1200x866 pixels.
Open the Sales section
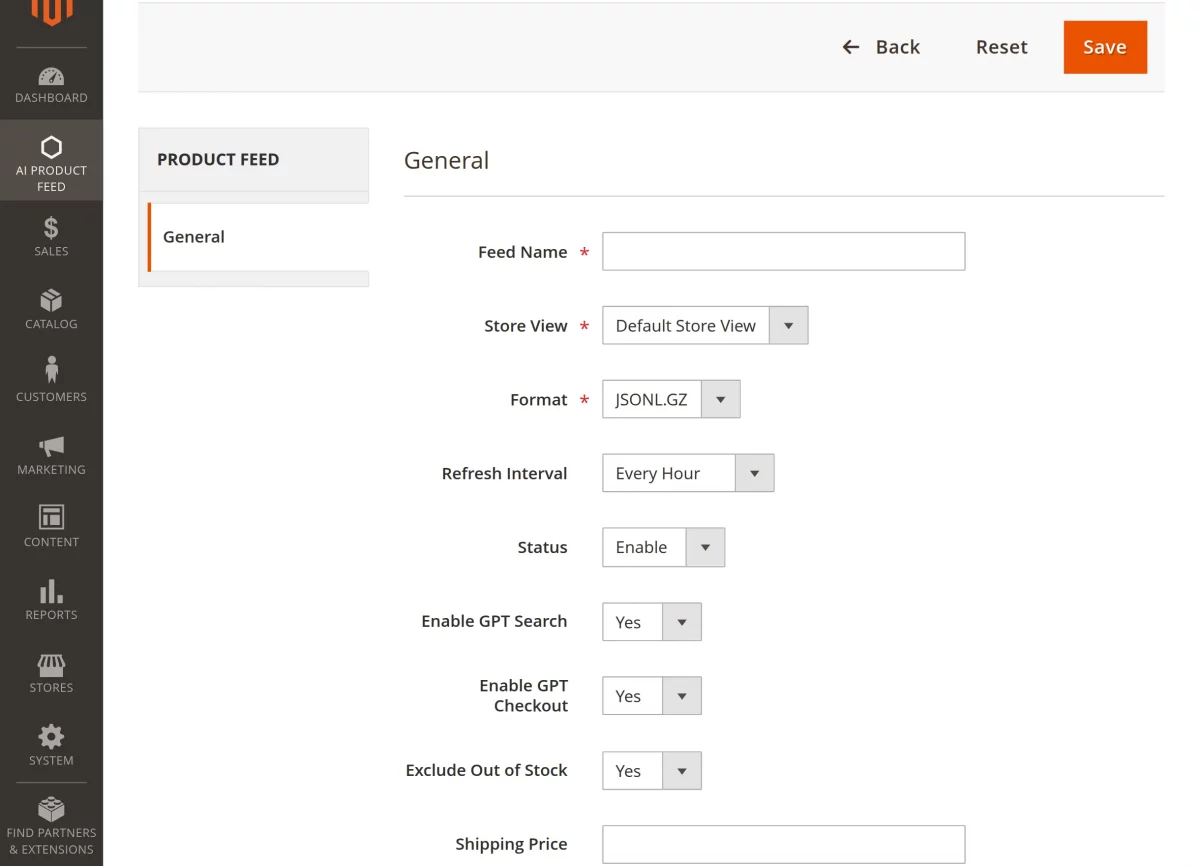click(x=51, y=235)
